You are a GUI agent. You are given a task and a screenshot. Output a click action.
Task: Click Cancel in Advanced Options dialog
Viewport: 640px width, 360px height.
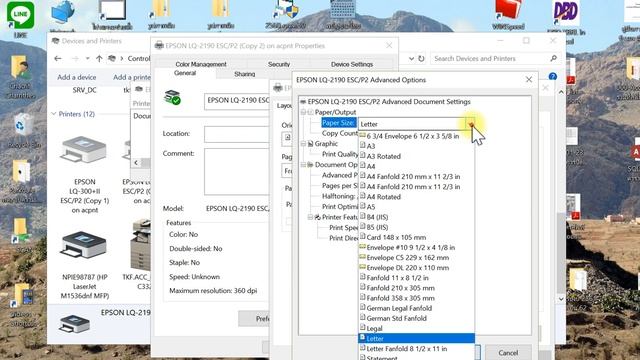coord(508,352)
